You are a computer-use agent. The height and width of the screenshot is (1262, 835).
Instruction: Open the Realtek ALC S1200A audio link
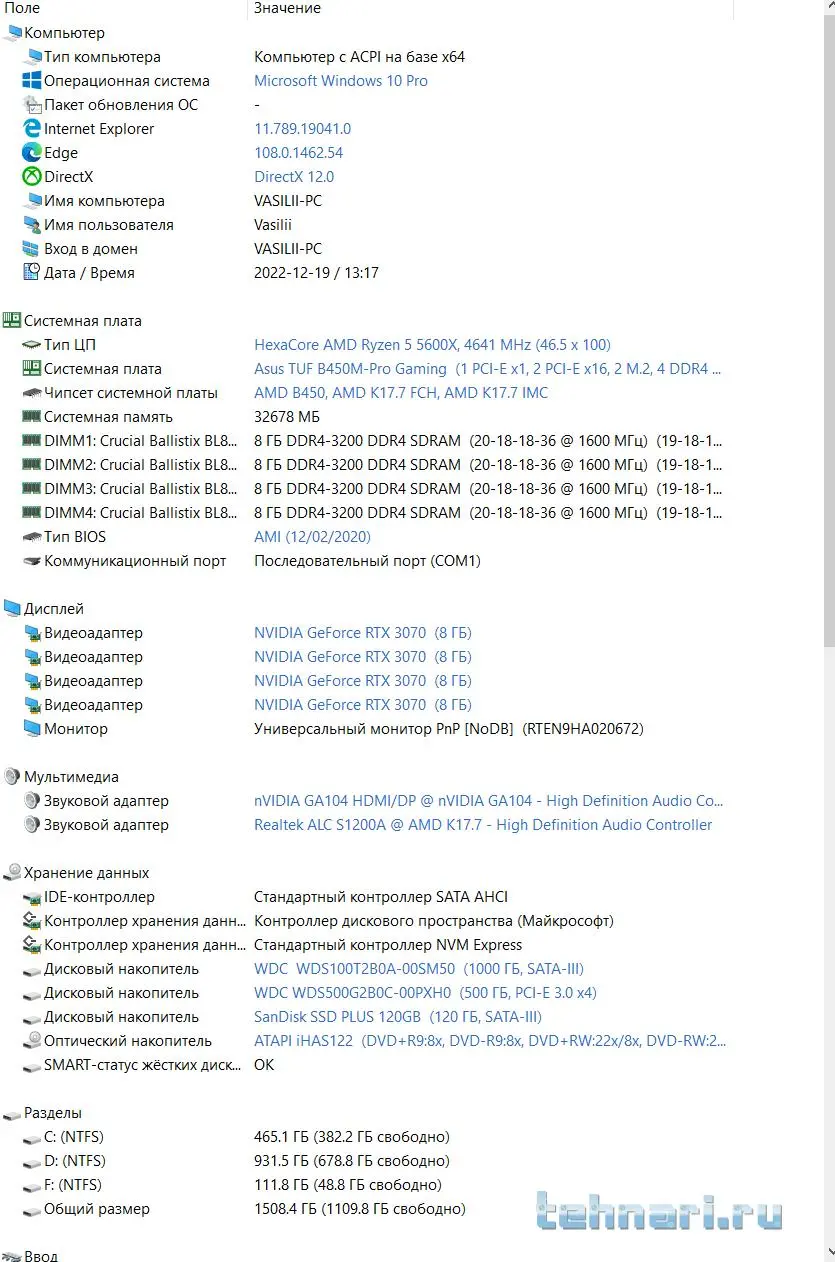(483, 825)
